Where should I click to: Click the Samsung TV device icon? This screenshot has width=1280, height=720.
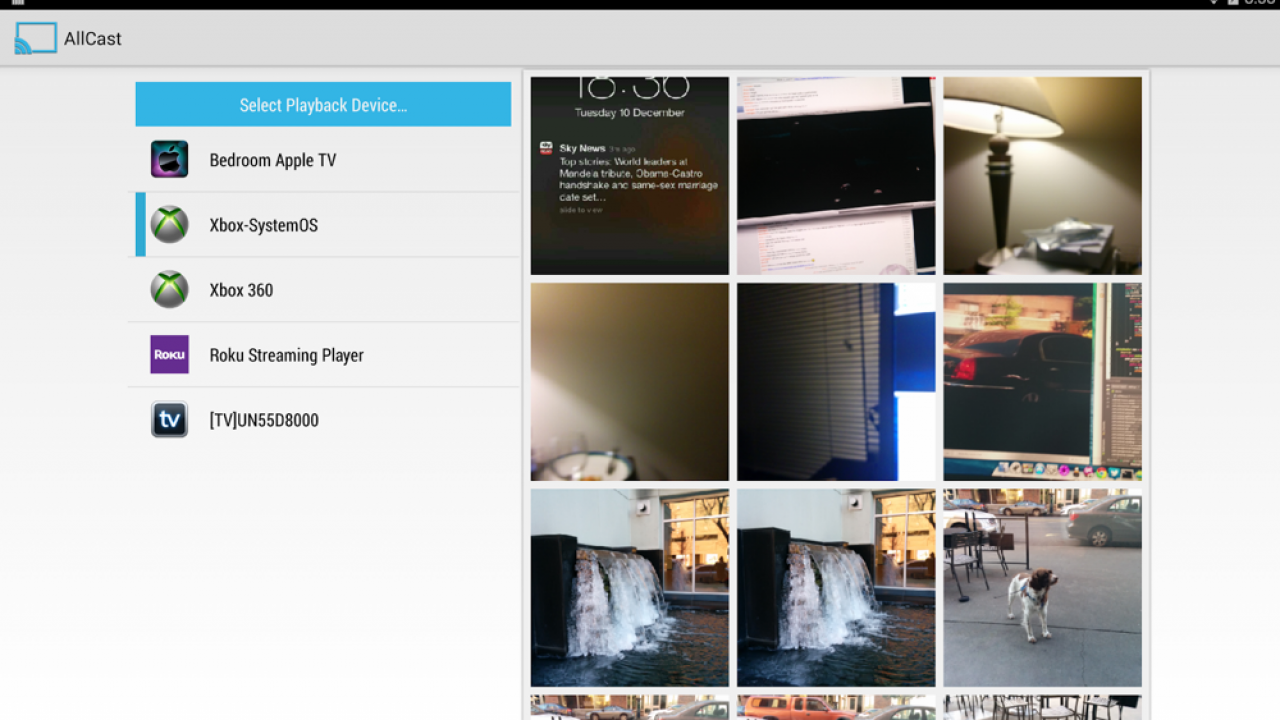pos(169,420)
